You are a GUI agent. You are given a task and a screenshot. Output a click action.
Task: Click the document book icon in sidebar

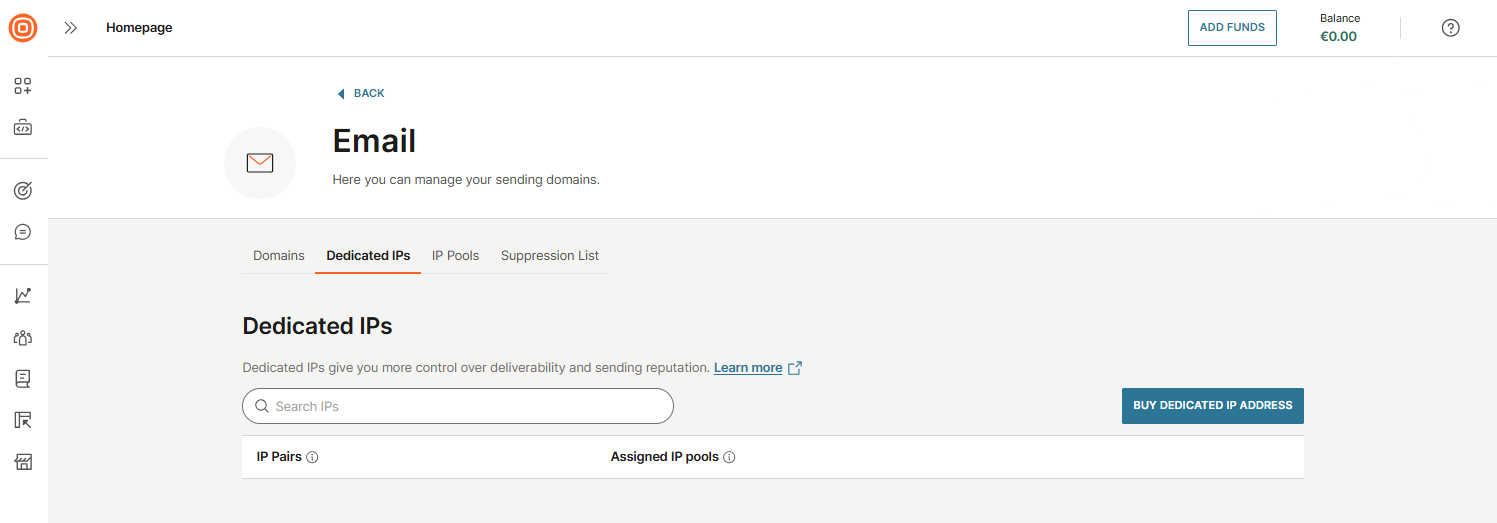click(23, 379)
